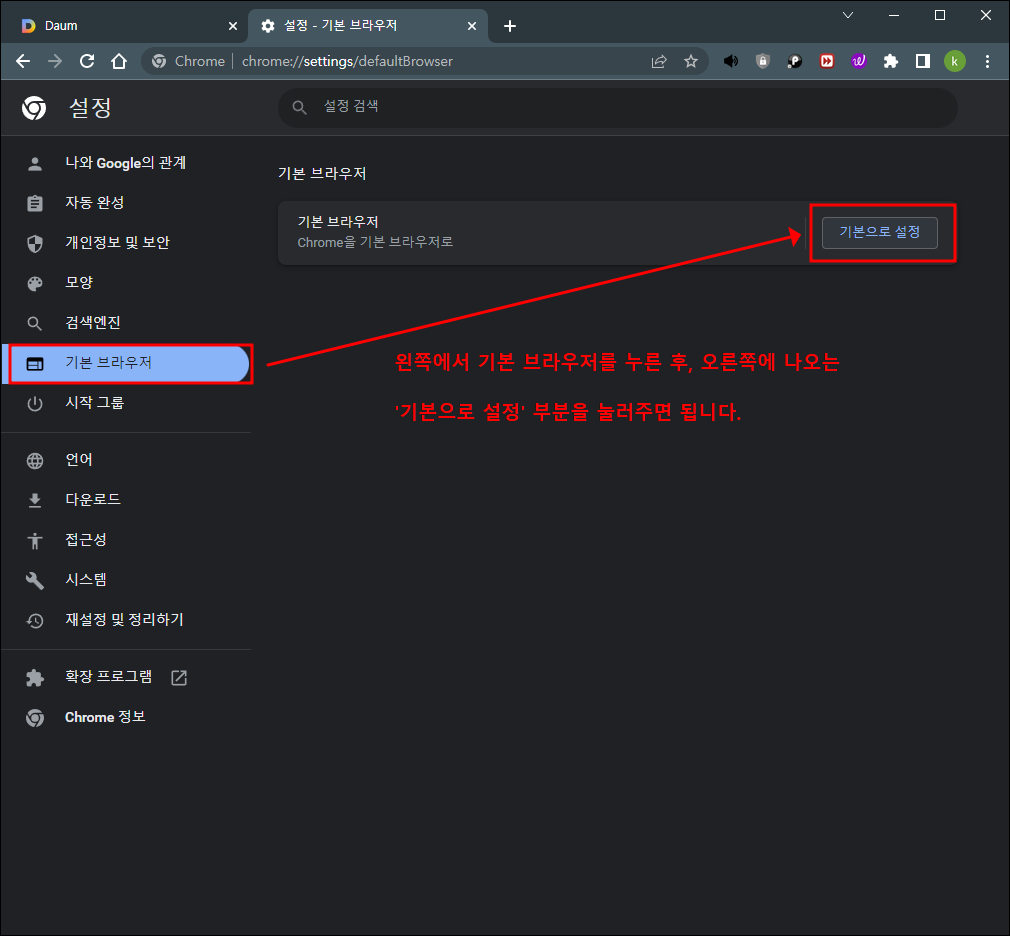Click the shield lock extension icon

click(763, 61)
